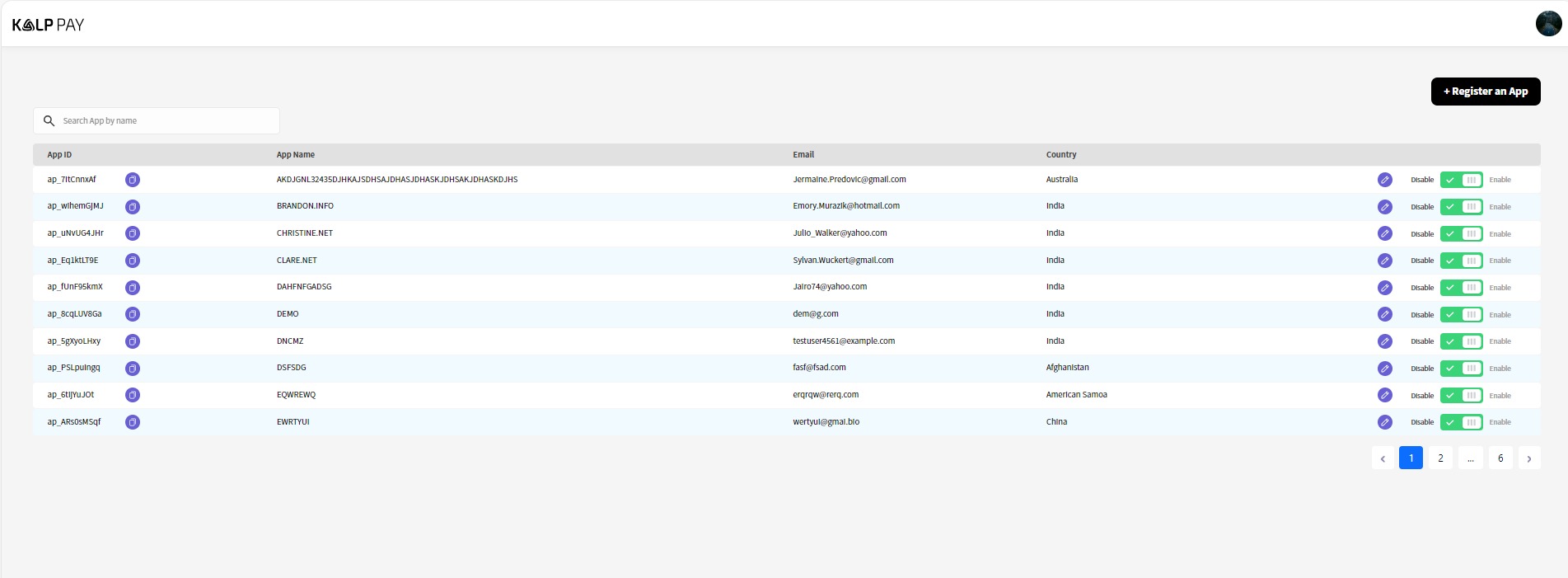Viewport: 1568px width, 578px height.
Task: Edit the CHRISTINE.NET app entry
Action: [1384, 233]
